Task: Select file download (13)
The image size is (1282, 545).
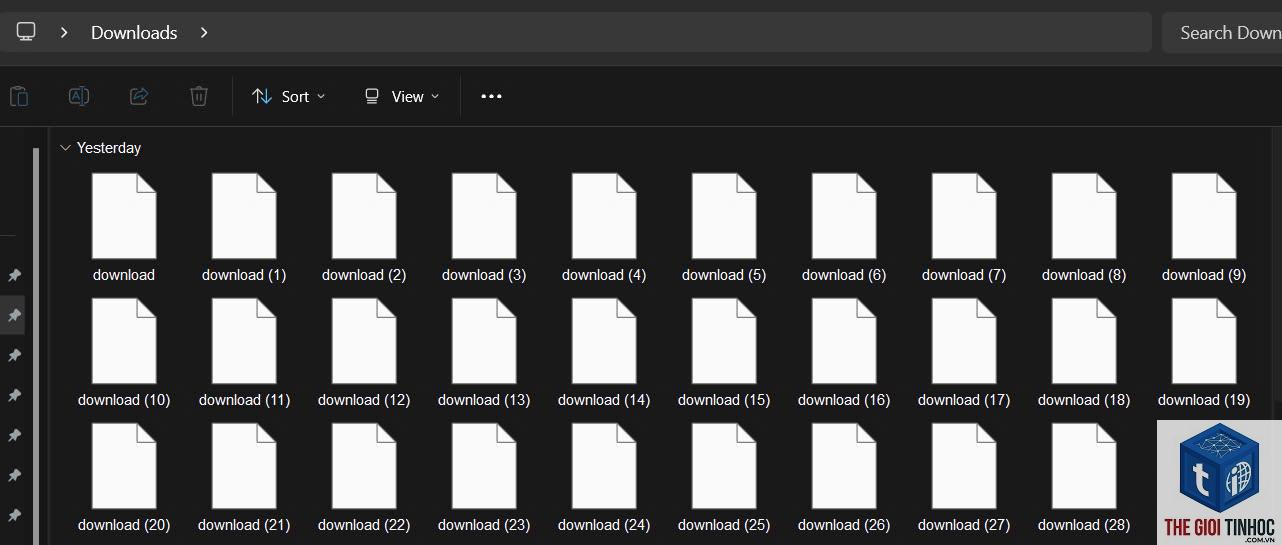Action: tap(484, 353)
